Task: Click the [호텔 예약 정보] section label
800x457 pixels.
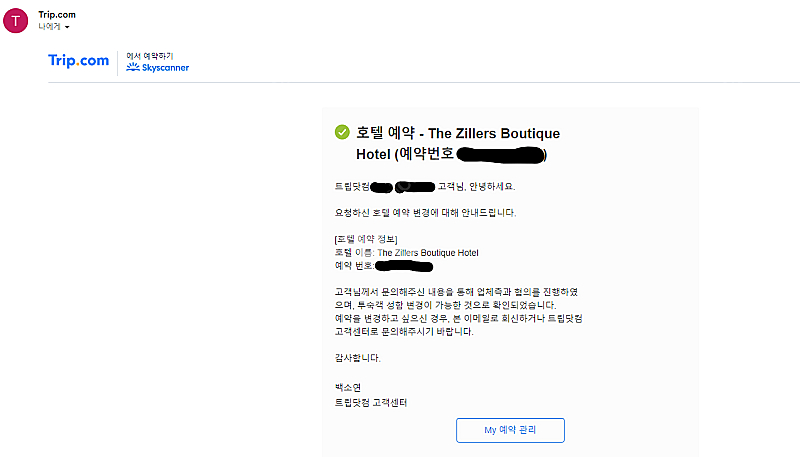Action: pos(366,239)
